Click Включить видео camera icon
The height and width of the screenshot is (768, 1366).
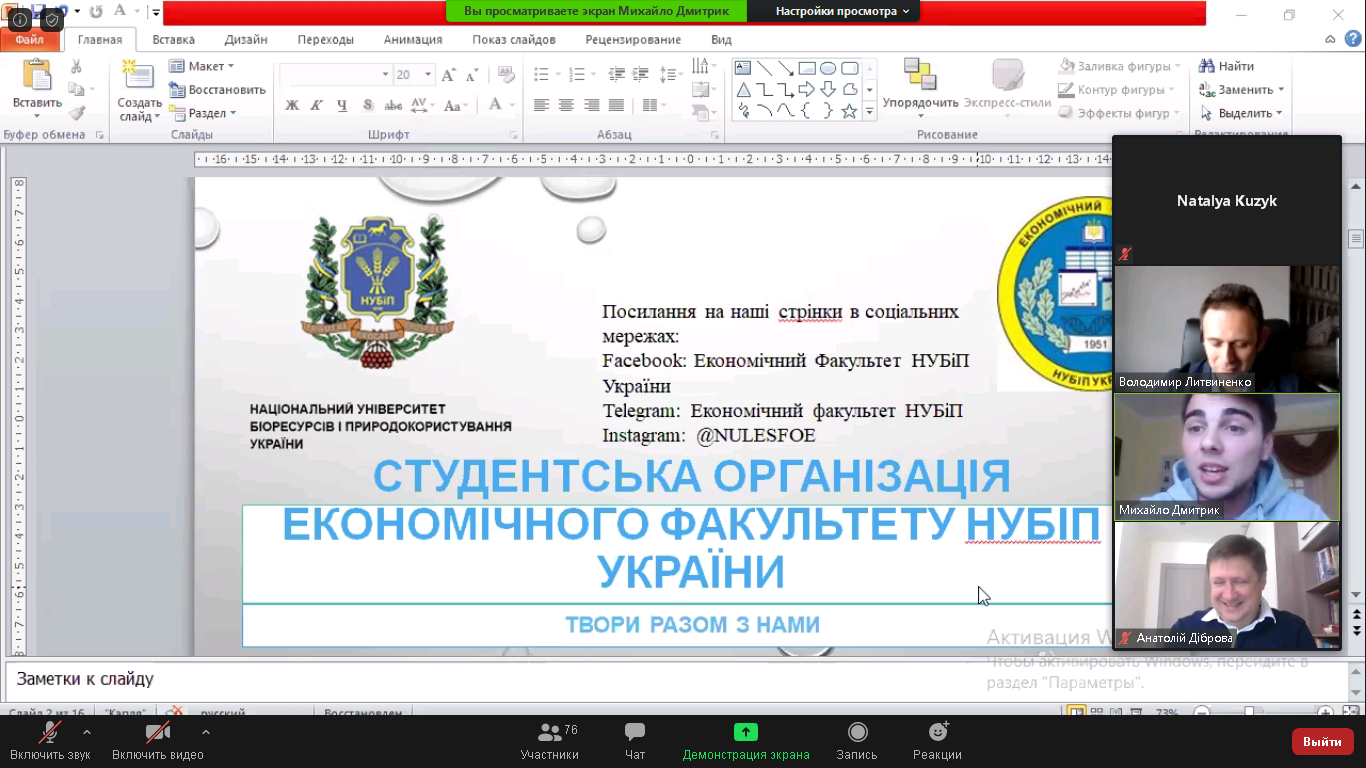point(158,733)
